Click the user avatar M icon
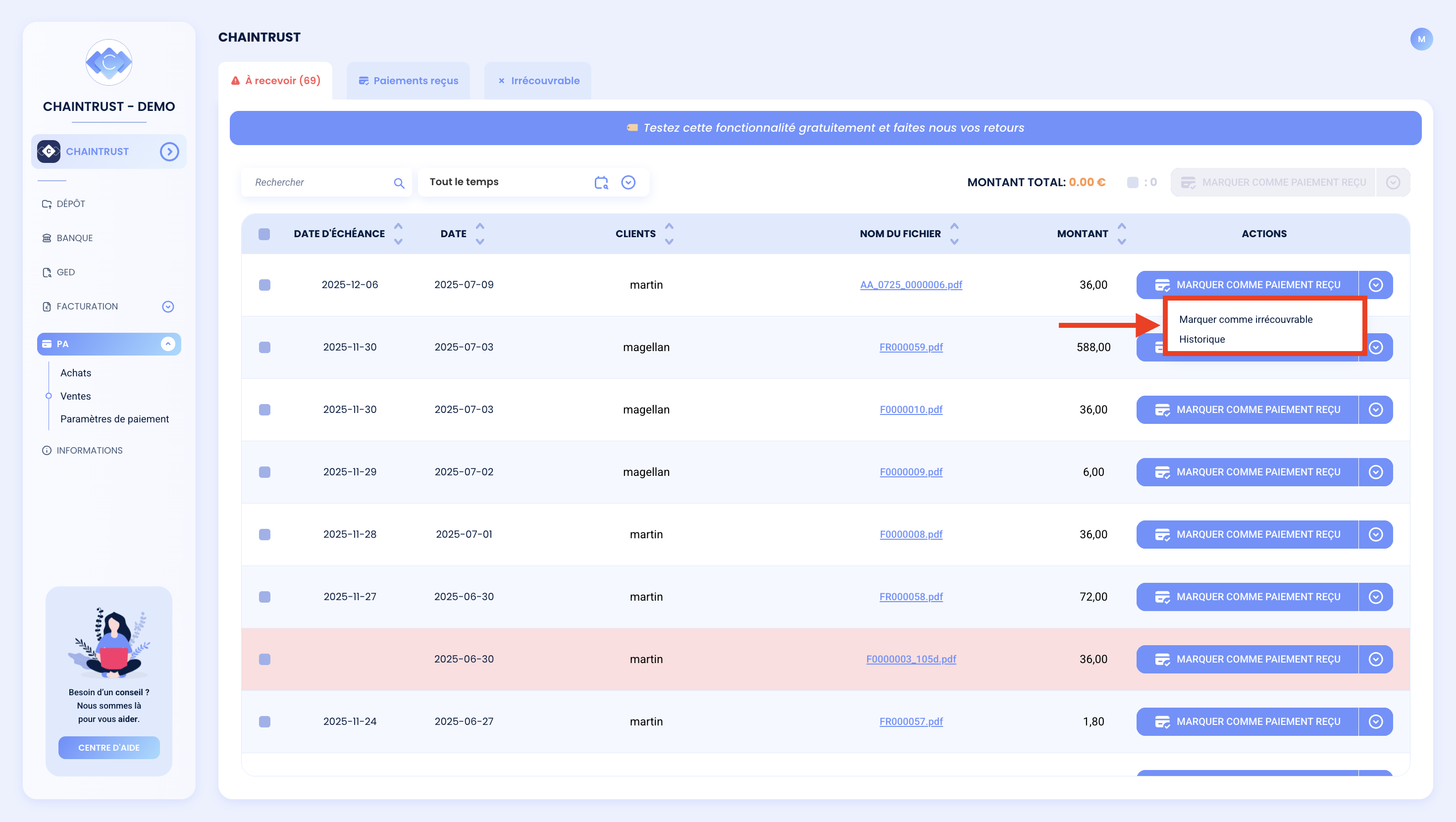The image size is (1456, 822). point(1421,39)
